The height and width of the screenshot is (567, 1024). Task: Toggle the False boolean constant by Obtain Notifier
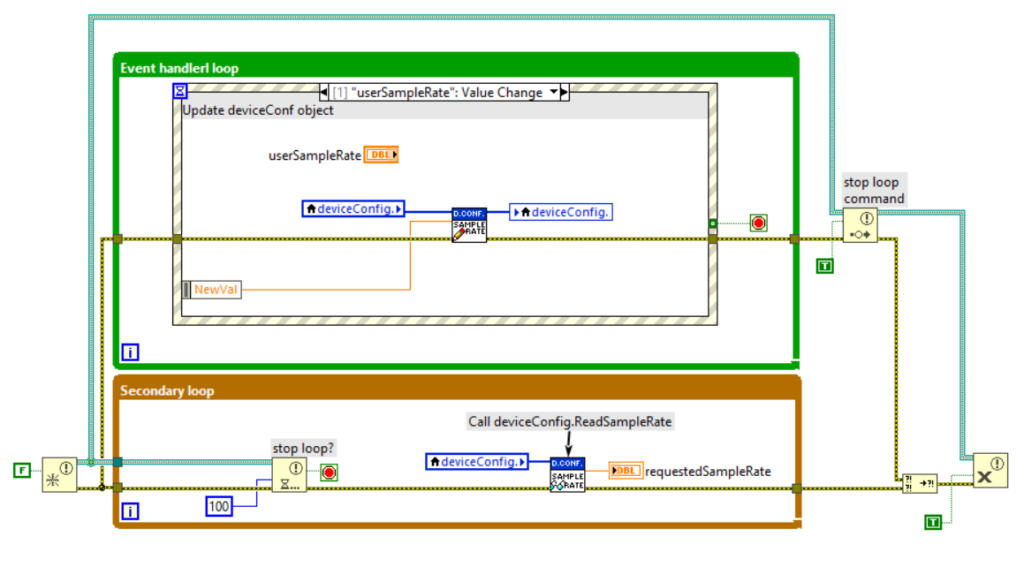coord(21,469)
